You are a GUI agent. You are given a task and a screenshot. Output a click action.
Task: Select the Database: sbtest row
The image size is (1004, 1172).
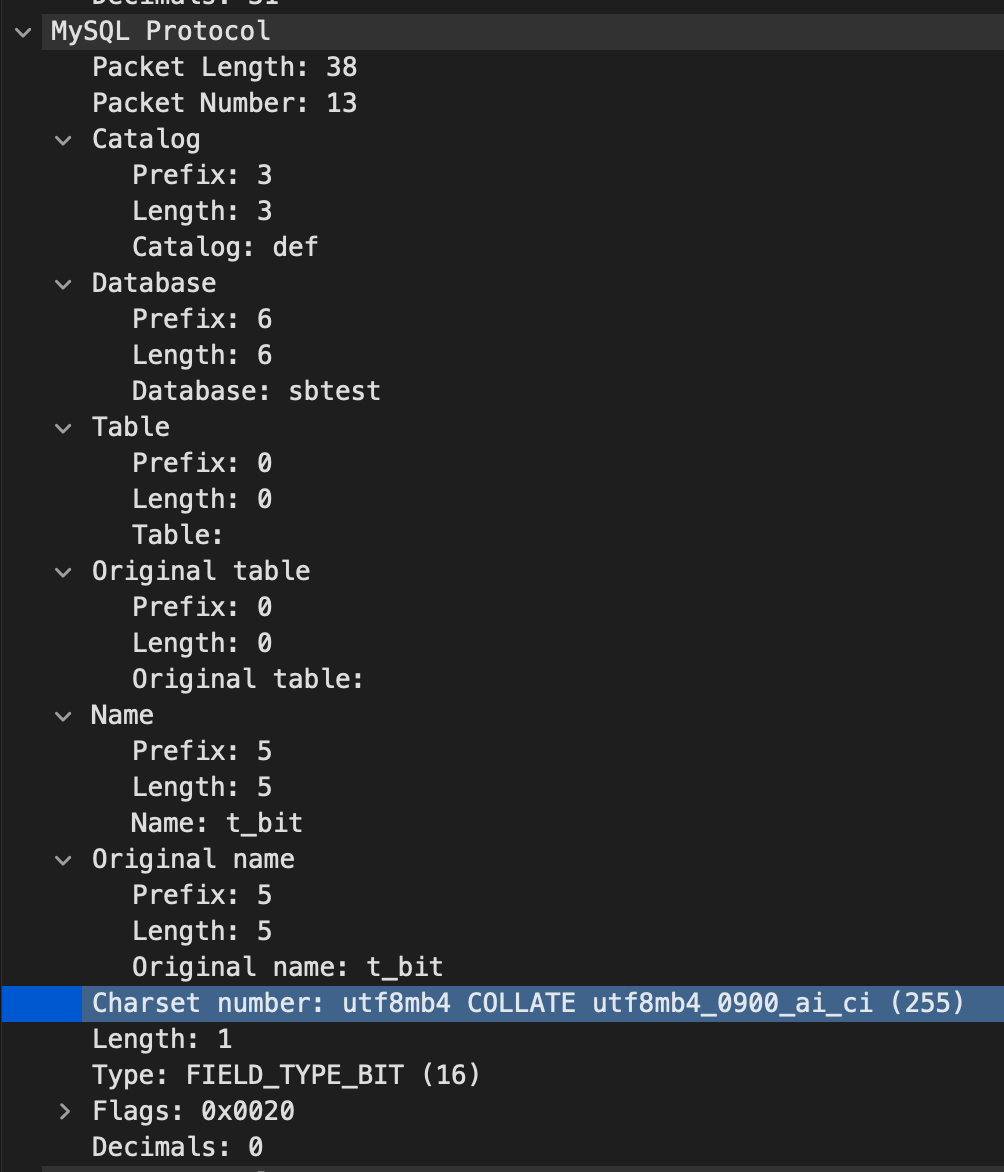click(256, 391)
